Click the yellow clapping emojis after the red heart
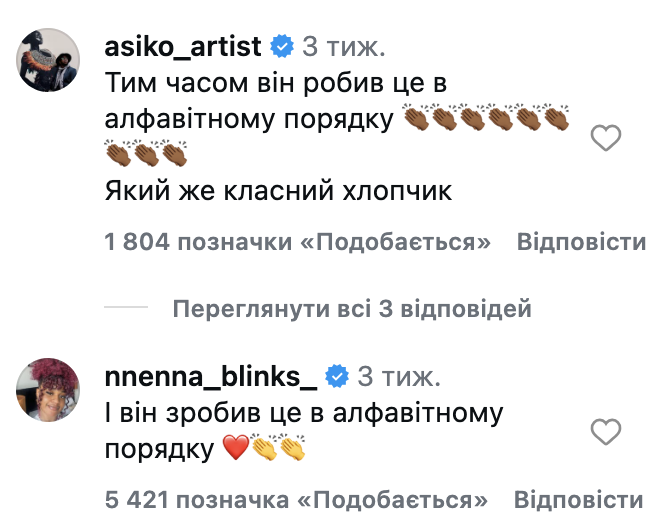 277,451
